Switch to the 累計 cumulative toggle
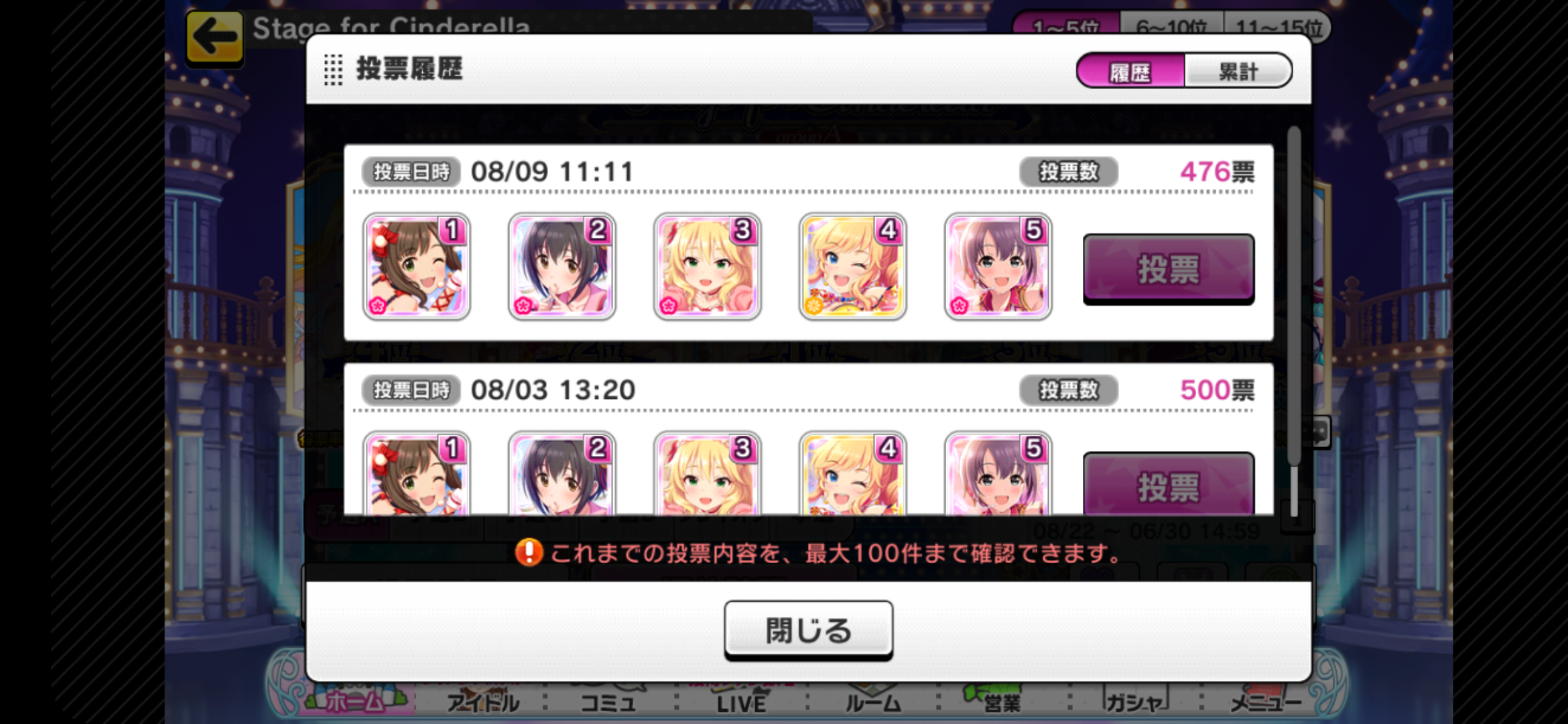The width and height of the screenshot is (1568, 724). pyautogui.click(x=1238, y=71)
